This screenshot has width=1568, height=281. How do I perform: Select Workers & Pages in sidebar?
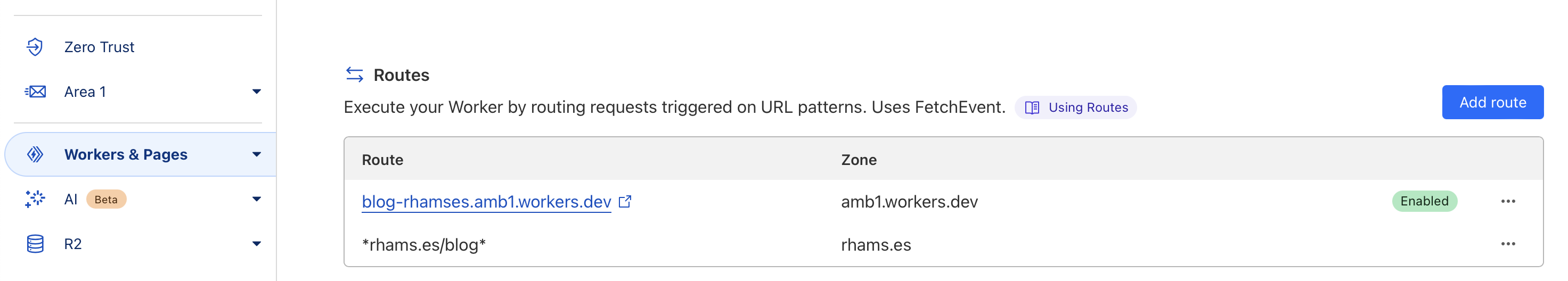pyautogui.click(x=125, y=154)
